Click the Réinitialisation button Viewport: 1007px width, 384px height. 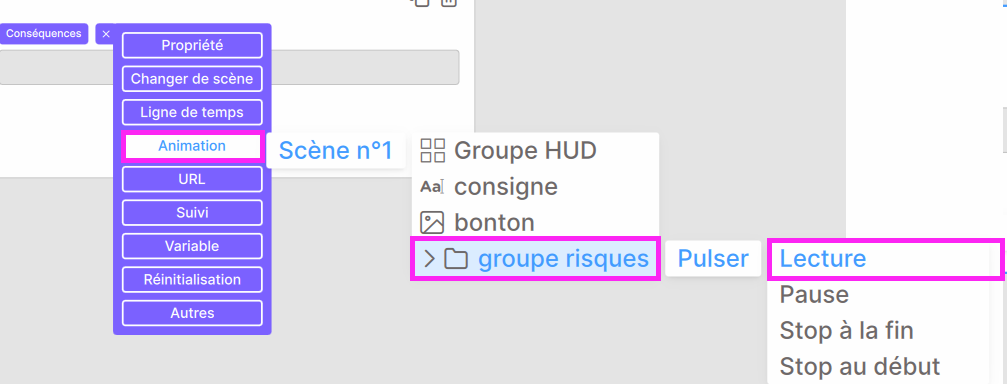[192, 279]
